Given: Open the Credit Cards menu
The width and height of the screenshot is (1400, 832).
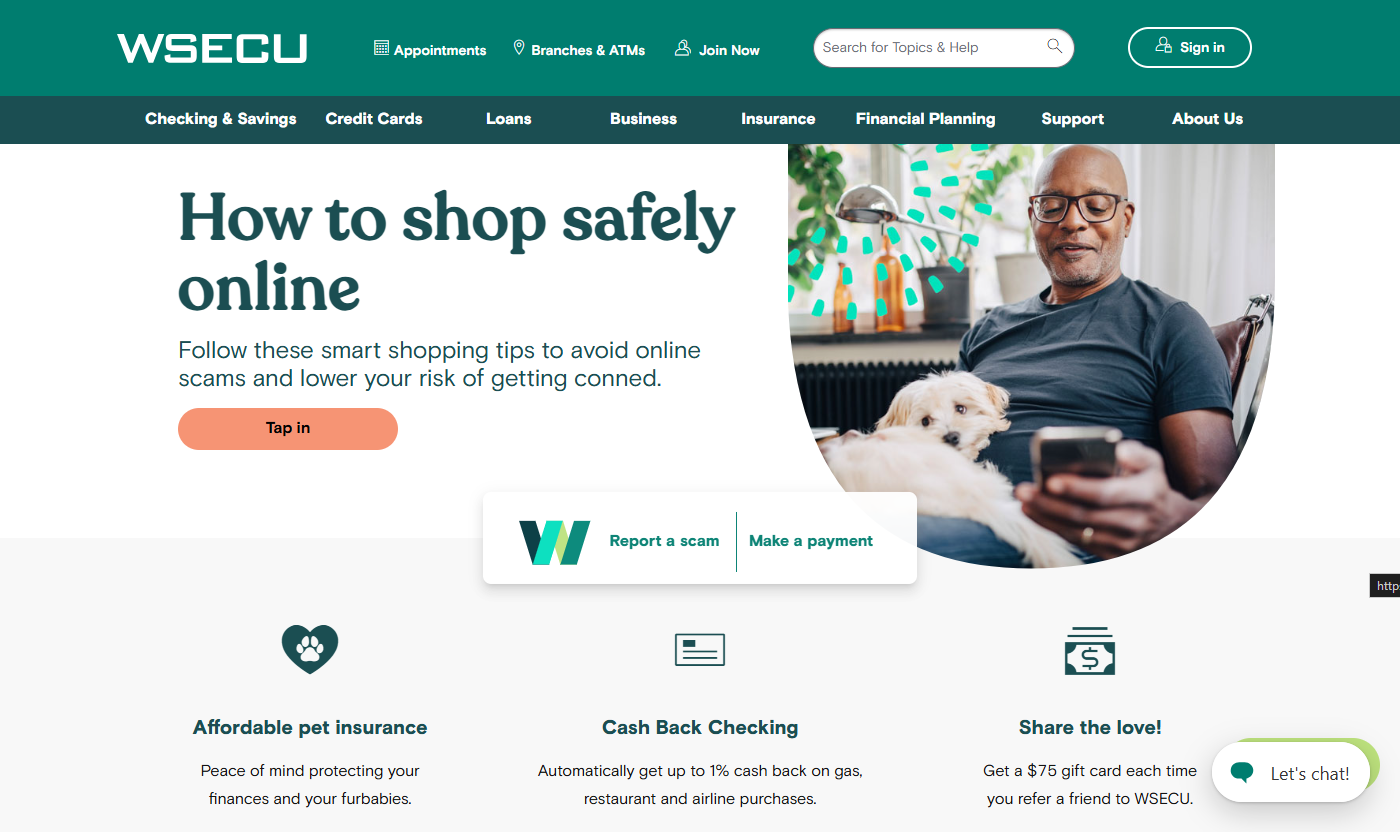Looking at the screenshot, I should (x=374, y=119).
